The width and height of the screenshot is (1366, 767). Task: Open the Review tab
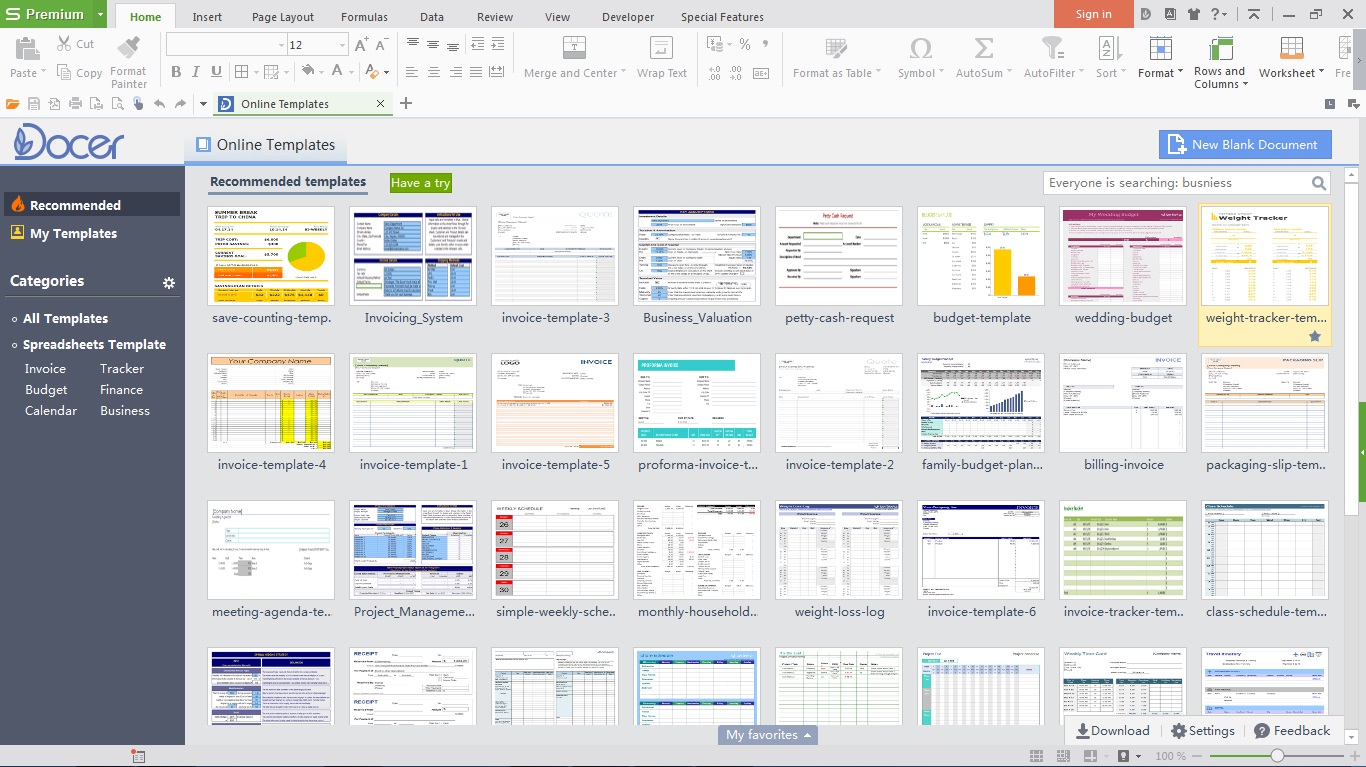click(495, 17)
